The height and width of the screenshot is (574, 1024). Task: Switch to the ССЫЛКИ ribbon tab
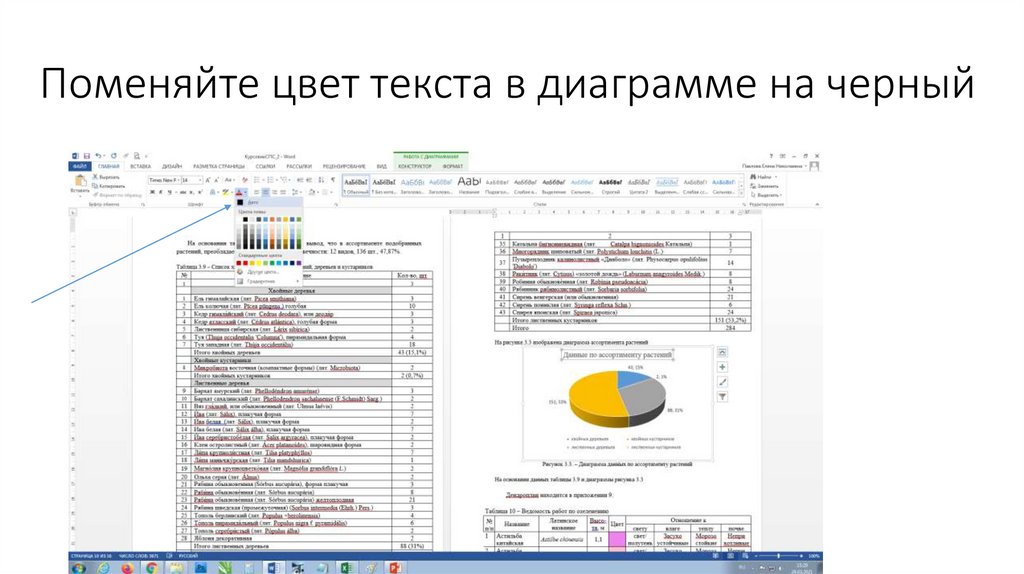(265, 167)
